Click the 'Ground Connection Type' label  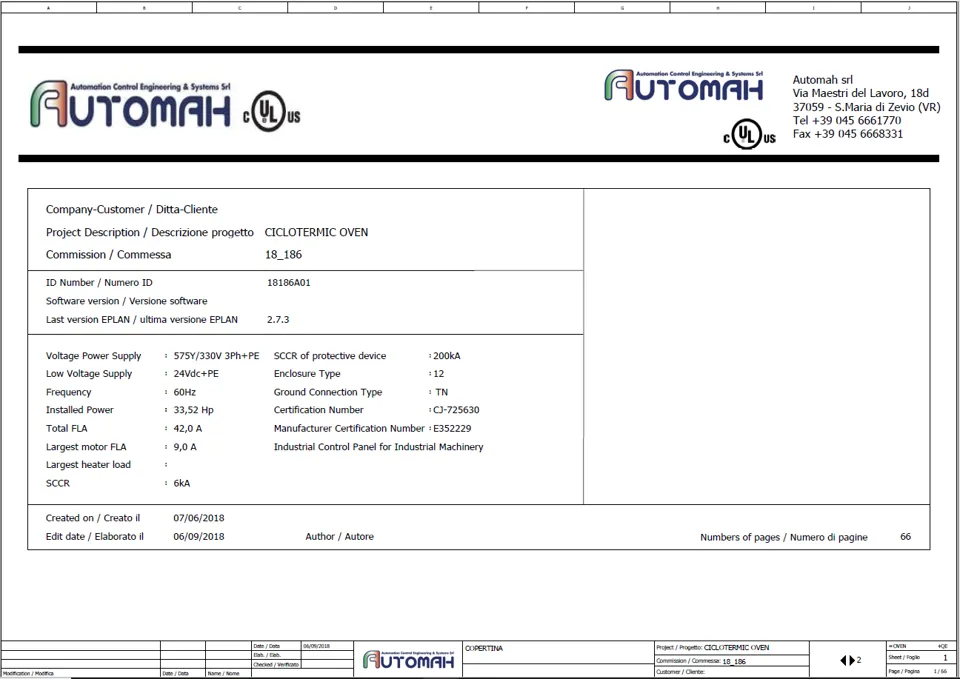tap(328, 392)
